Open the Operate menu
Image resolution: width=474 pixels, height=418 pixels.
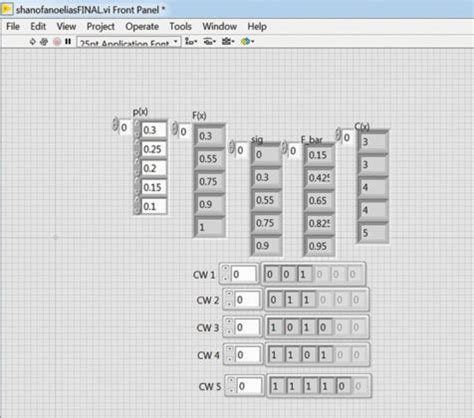[x=142, y=26]
